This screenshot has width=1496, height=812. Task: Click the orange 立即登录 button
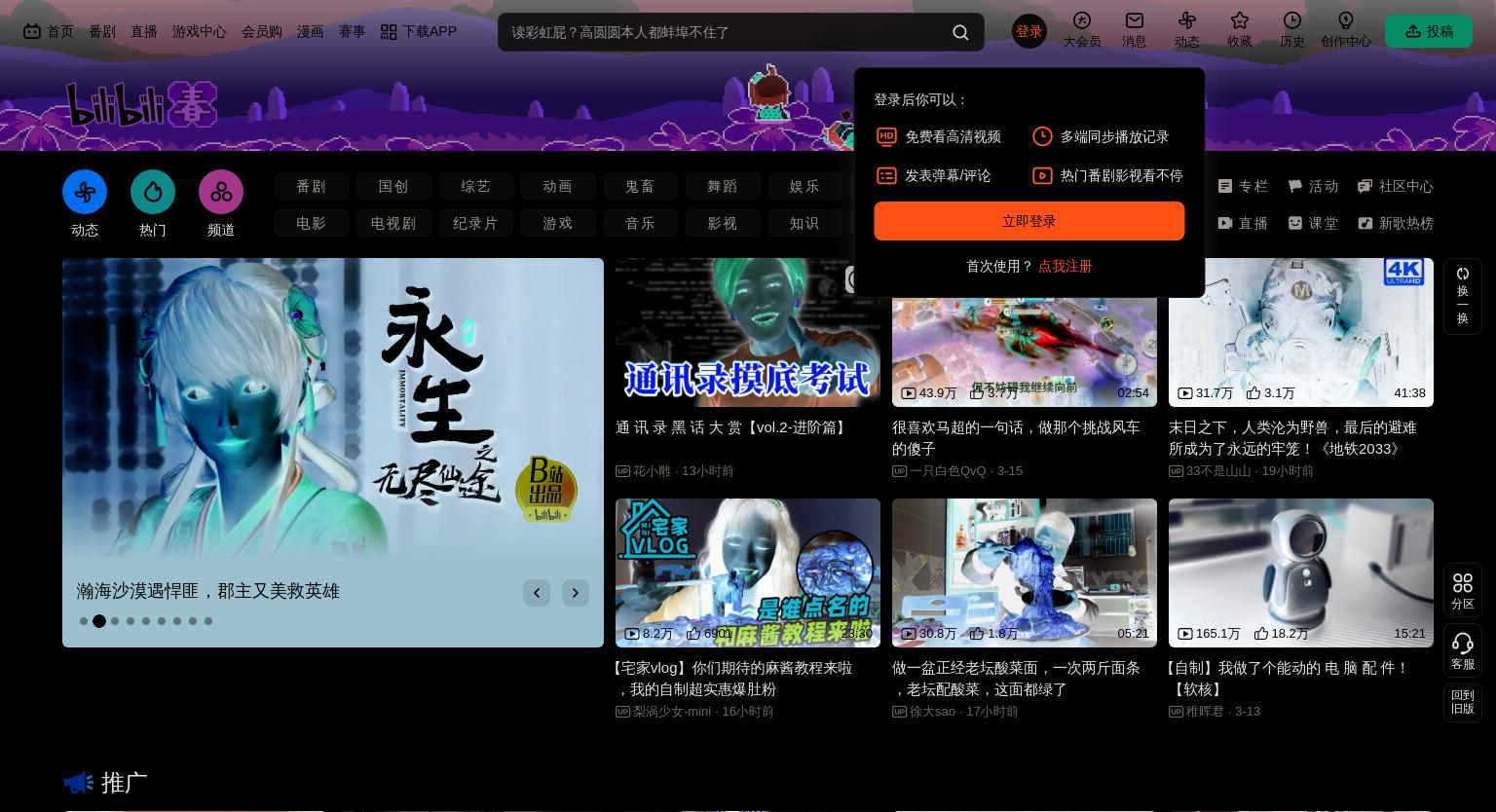pos(1029,221)
